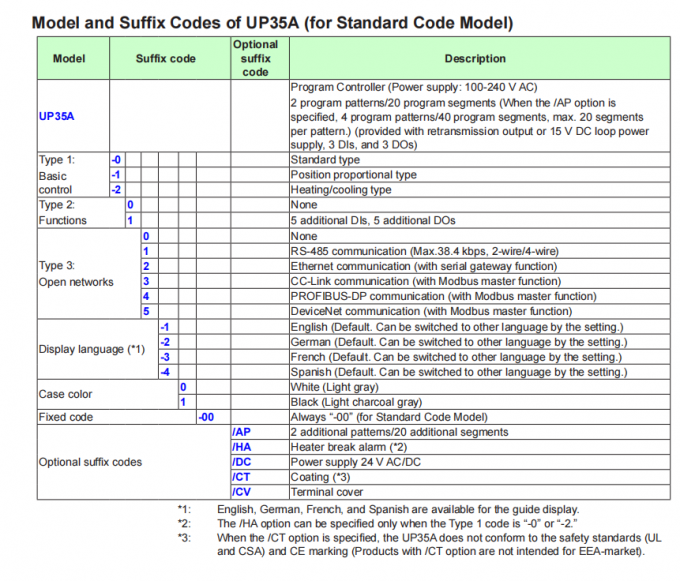
Task: Select the /DC optional suffix code
Action: [x=241, y=462]
